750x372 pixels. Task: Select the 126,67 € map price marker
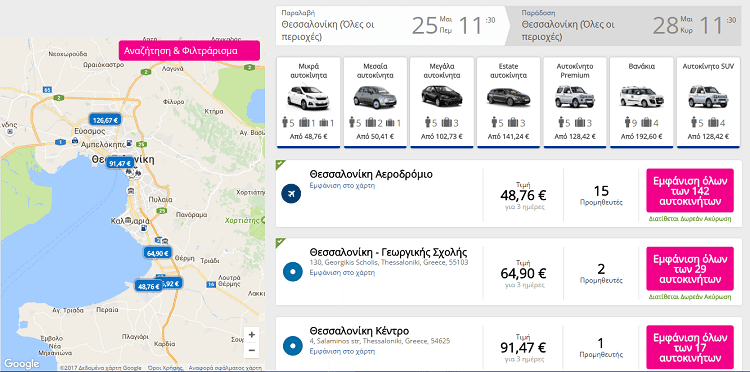(x=105, y=120)
